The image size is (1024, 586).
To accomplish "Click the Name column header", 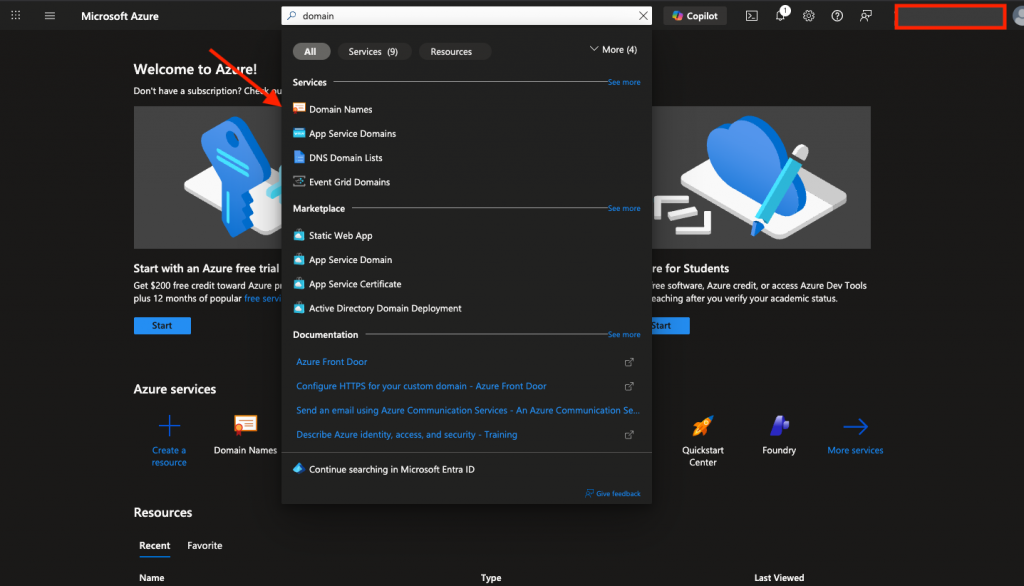I will (x=152, y=578).
